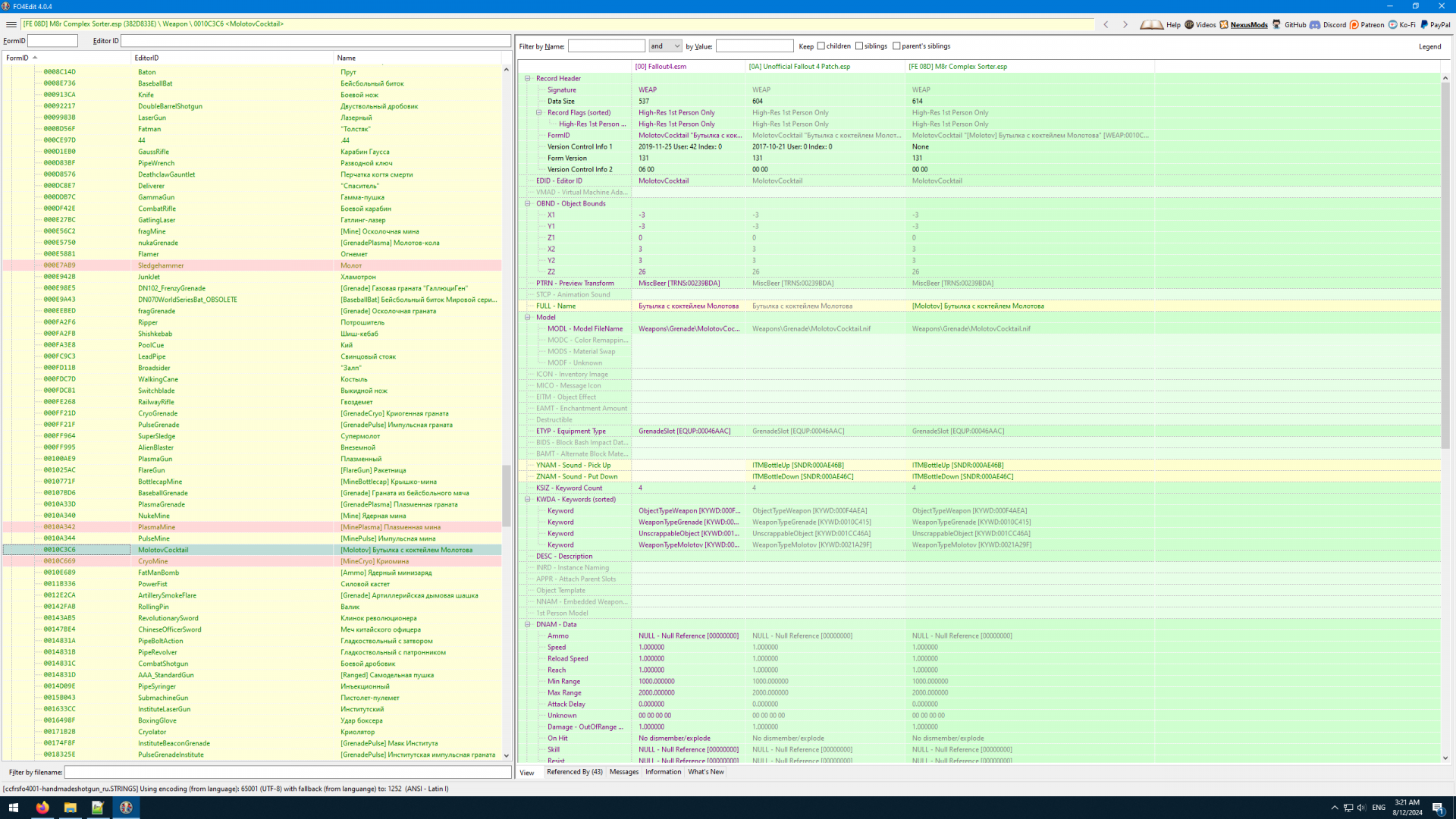Open the and/or filter dropdown
Viewport: 1456px width, 819px height.
point(665,46)
